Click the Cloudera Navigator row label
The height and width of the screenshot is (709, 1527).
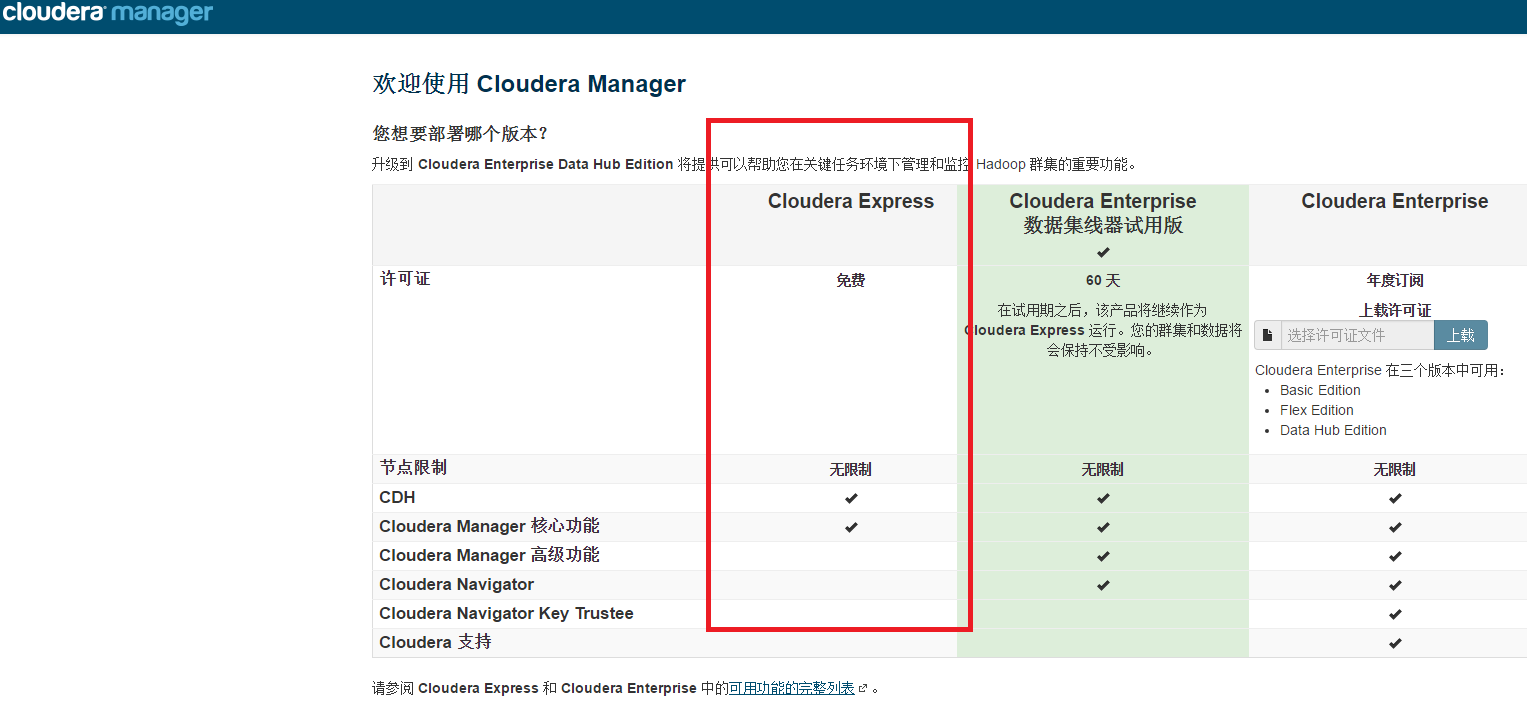[456, 584]
